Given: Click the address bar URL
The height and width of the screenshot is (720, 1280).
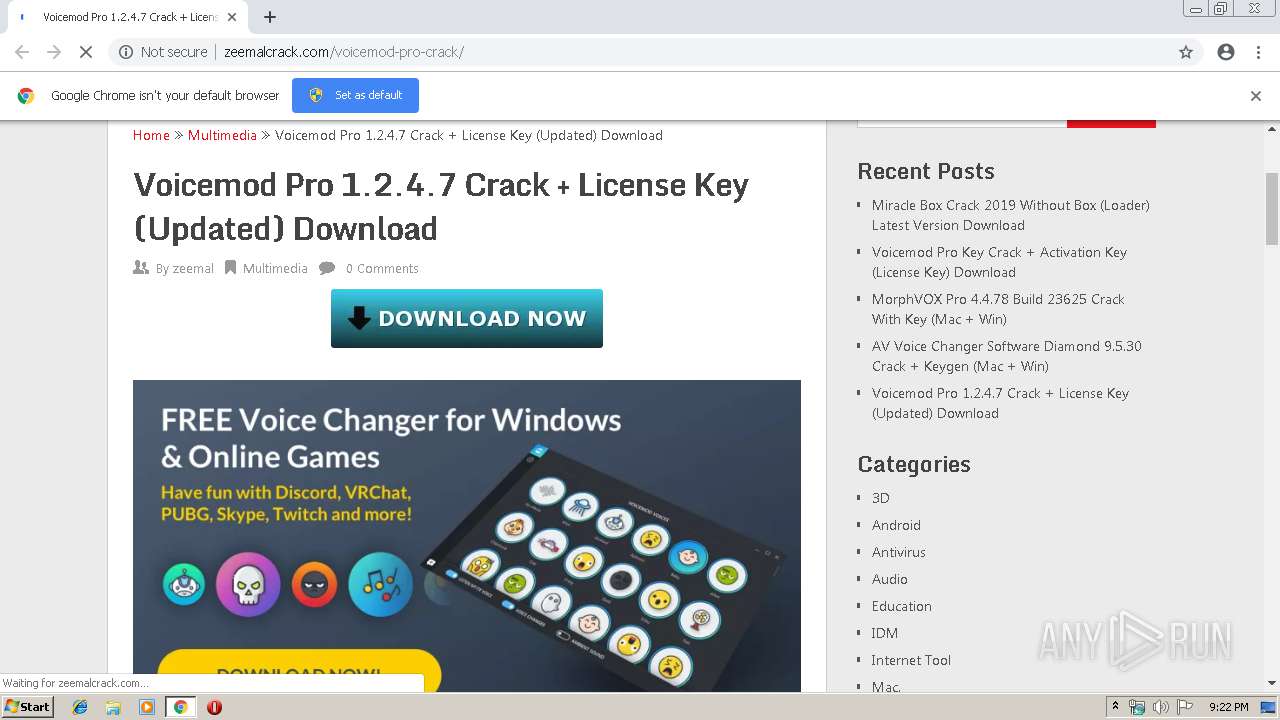Looking at the screenshot, I should pos(344,52).
